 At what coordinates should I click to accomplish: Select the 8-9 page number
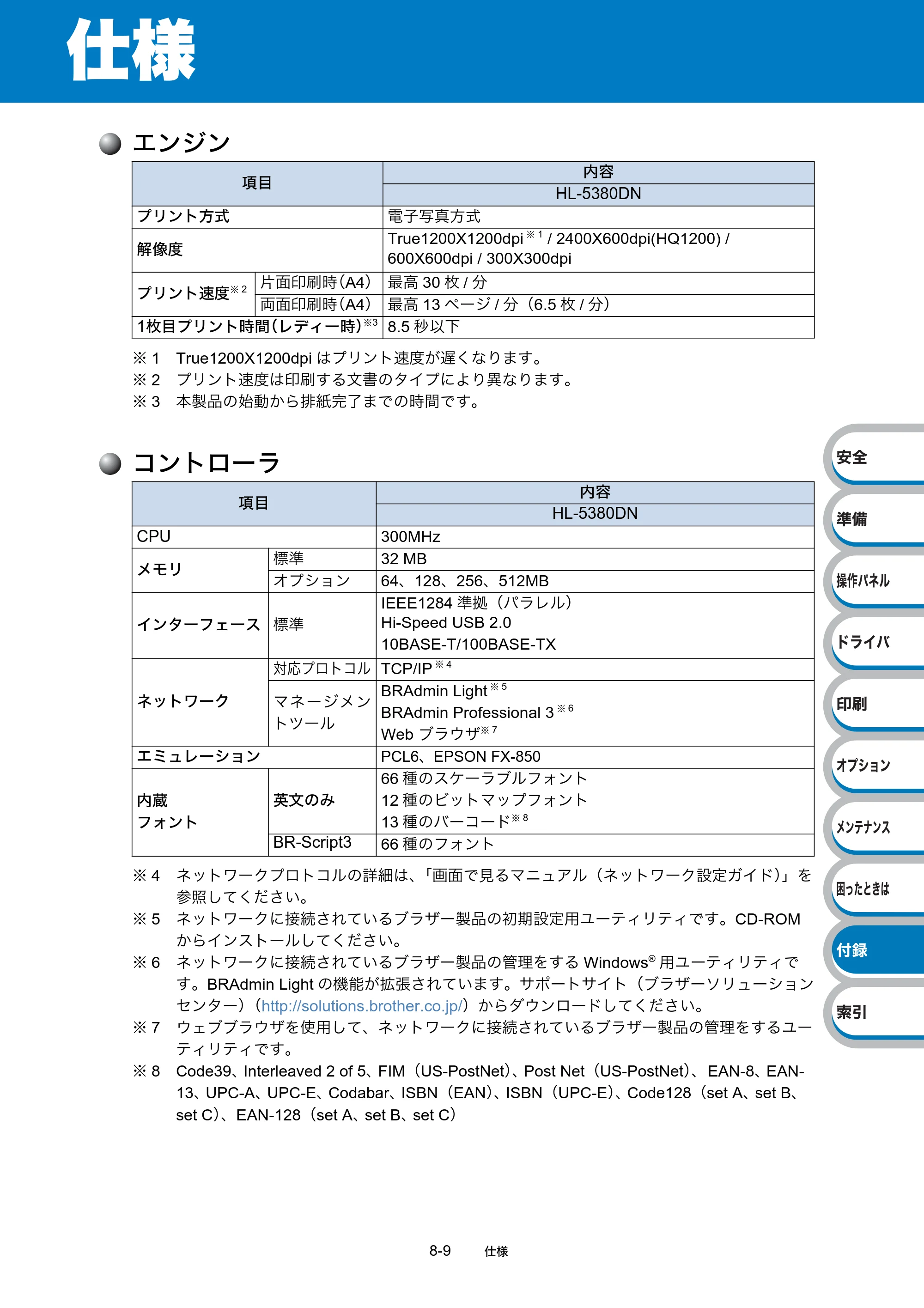point(440,1250)
